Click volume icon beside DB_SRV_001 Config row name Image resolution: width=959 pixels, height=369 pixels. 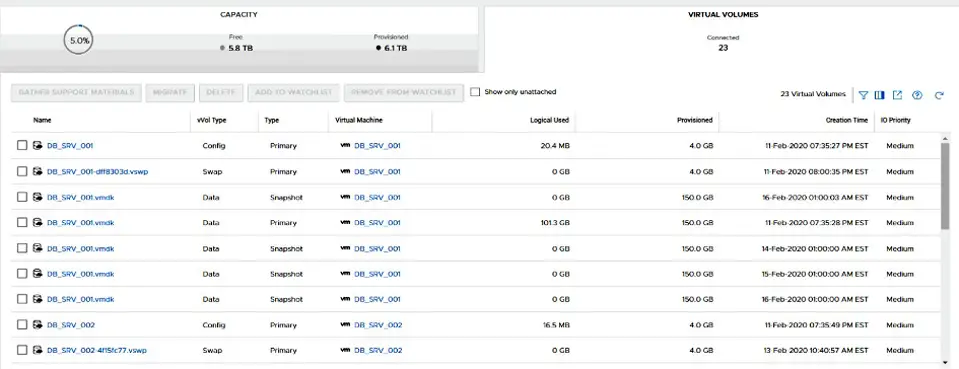[37, 146]
